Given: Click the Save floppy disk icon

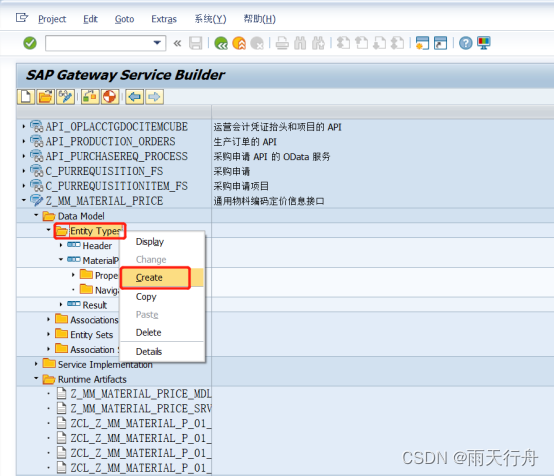Looking at the screenshot, I should [195, 43].
